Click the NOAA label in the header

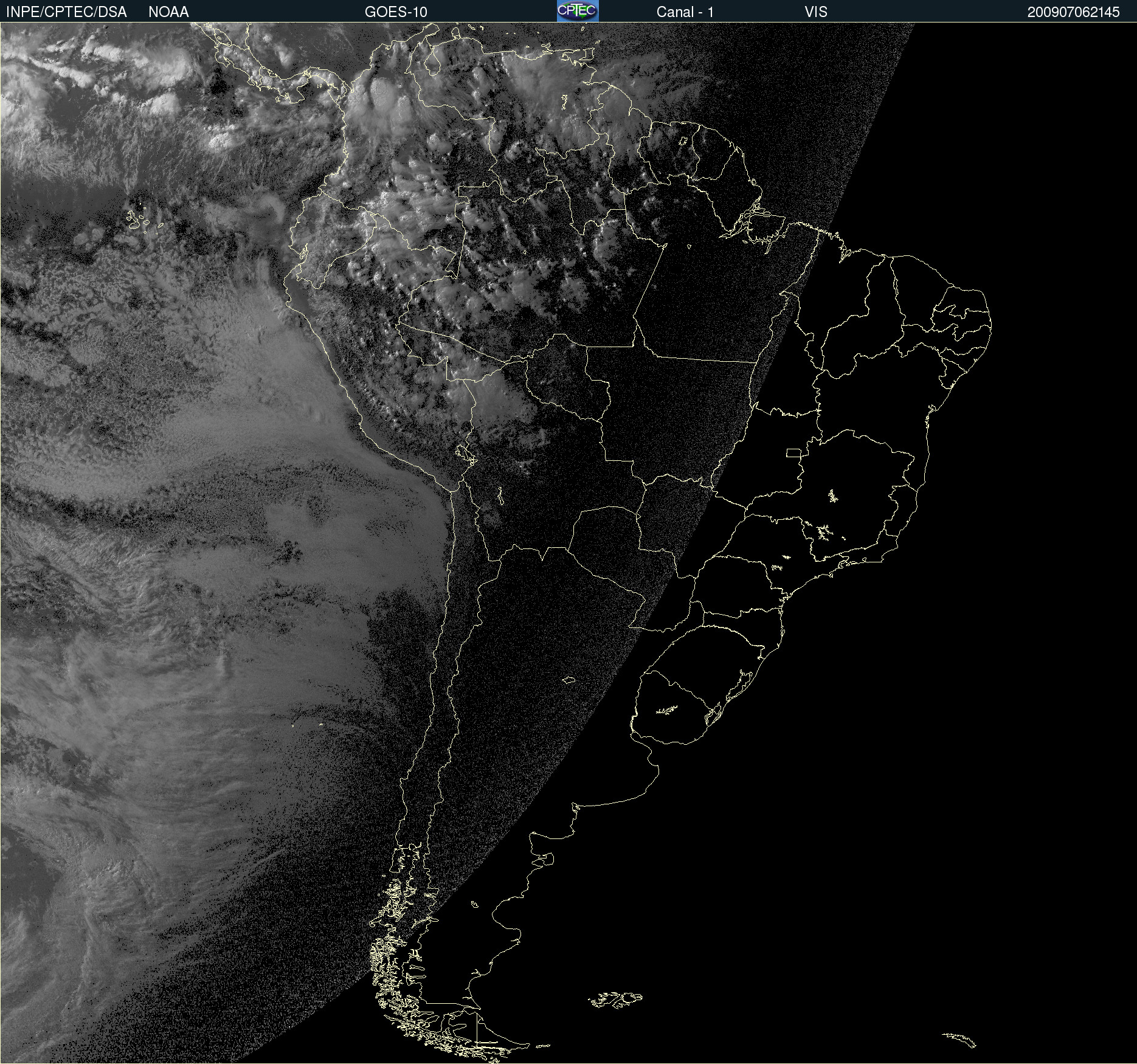point(168,12)
